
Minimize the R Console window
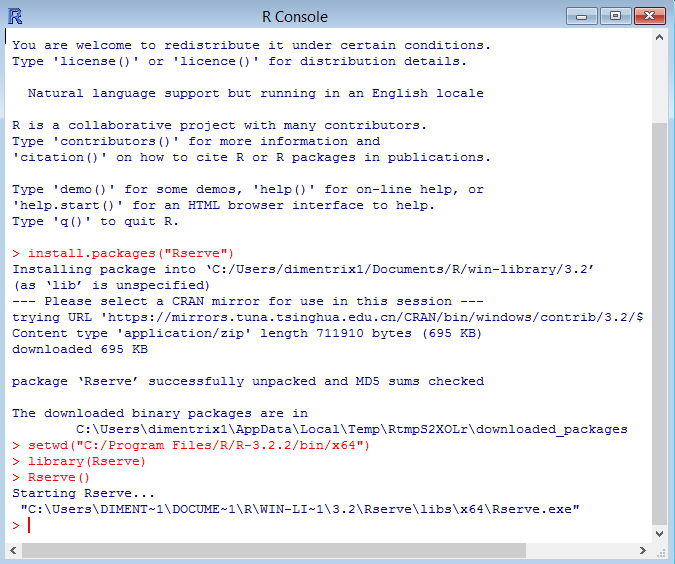point(582,16)
